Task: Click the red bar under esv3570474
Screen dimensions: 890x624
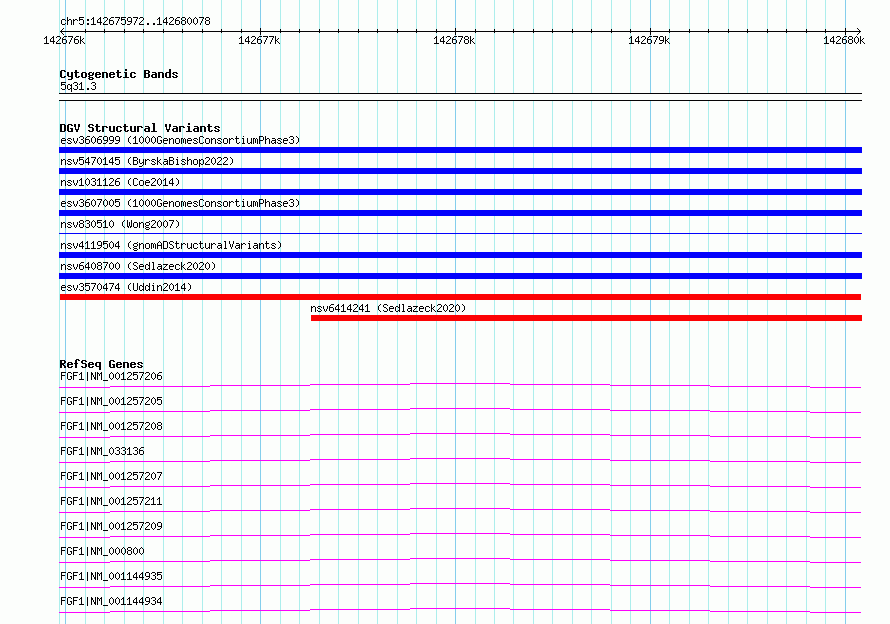Action: click(460, 297)
